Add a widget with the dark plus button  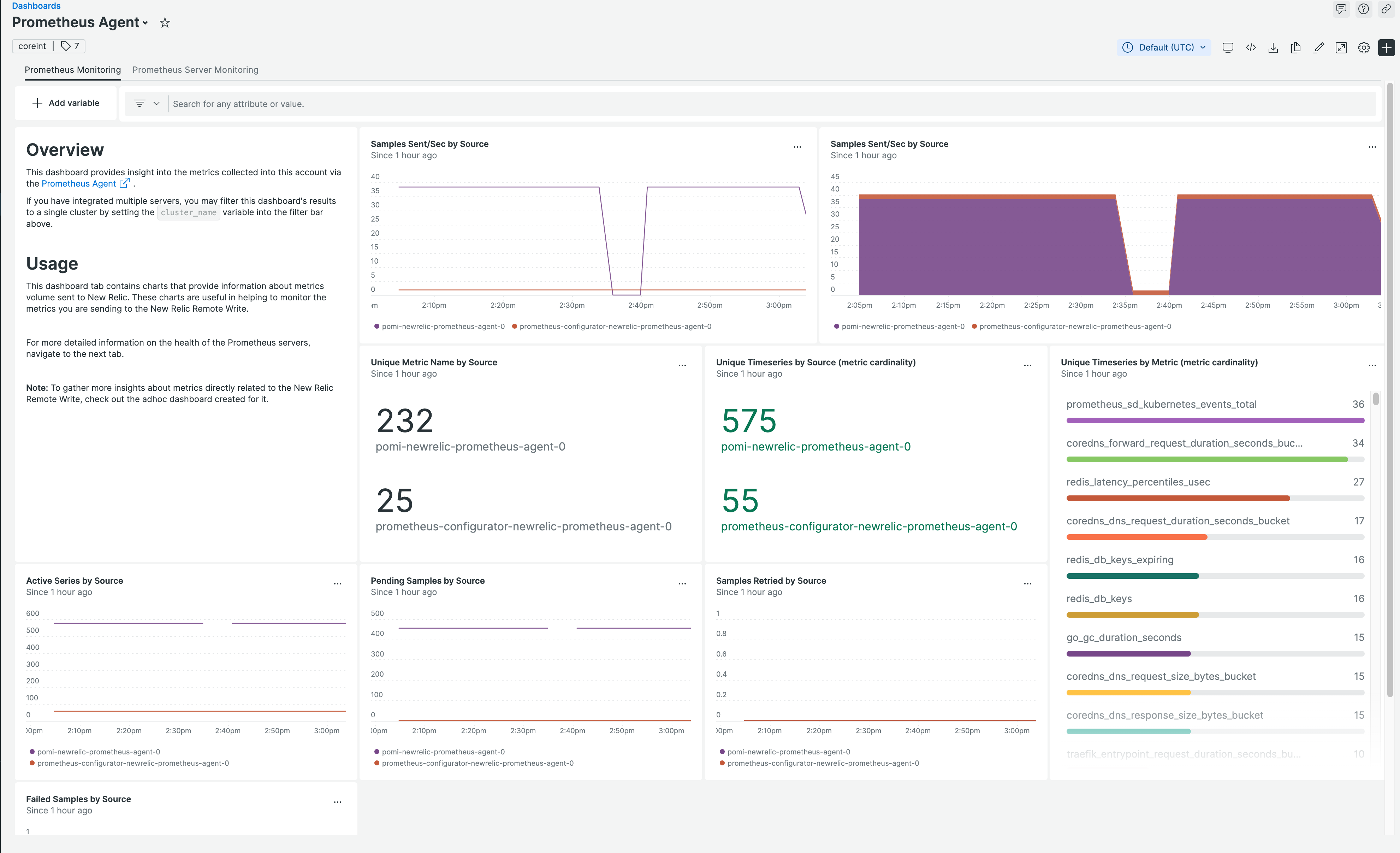point(1386,48)
